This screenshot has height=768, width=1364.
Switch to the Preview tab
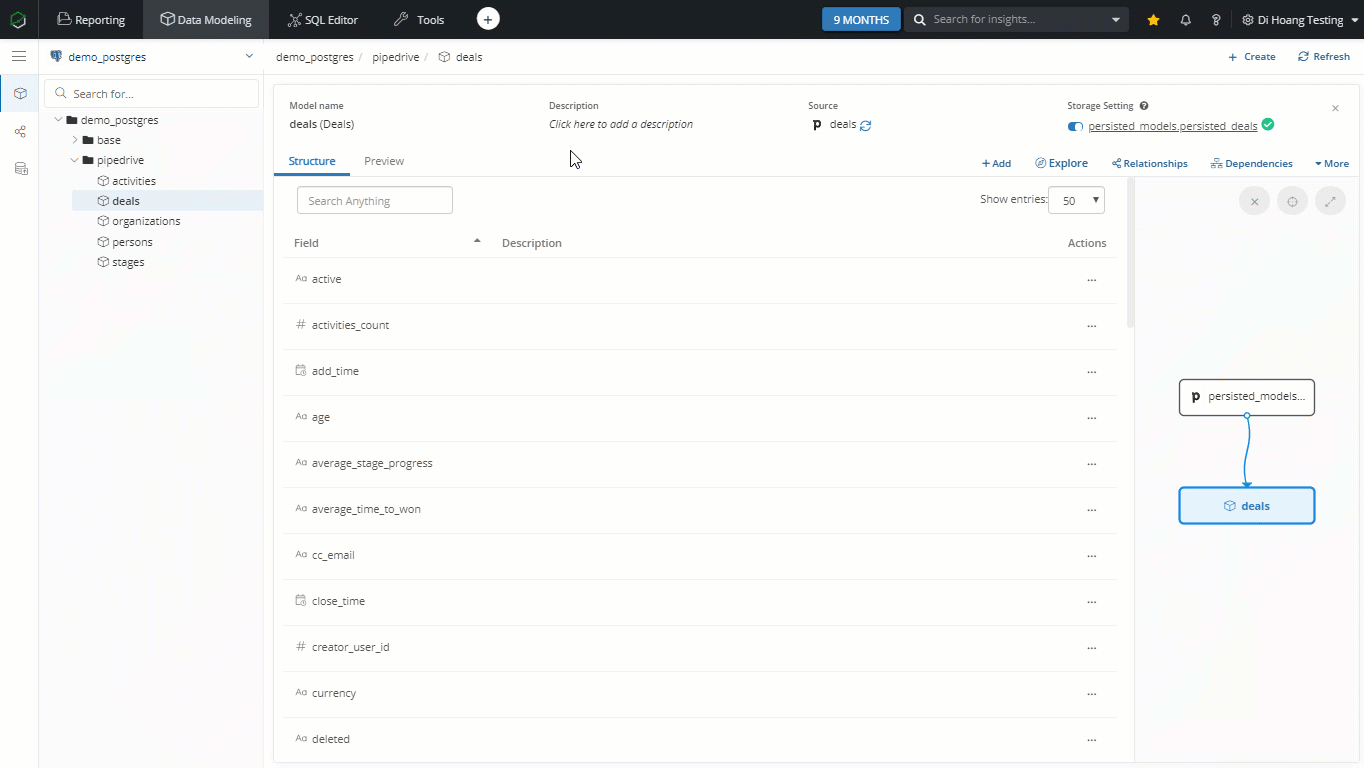tap(384, 161)
